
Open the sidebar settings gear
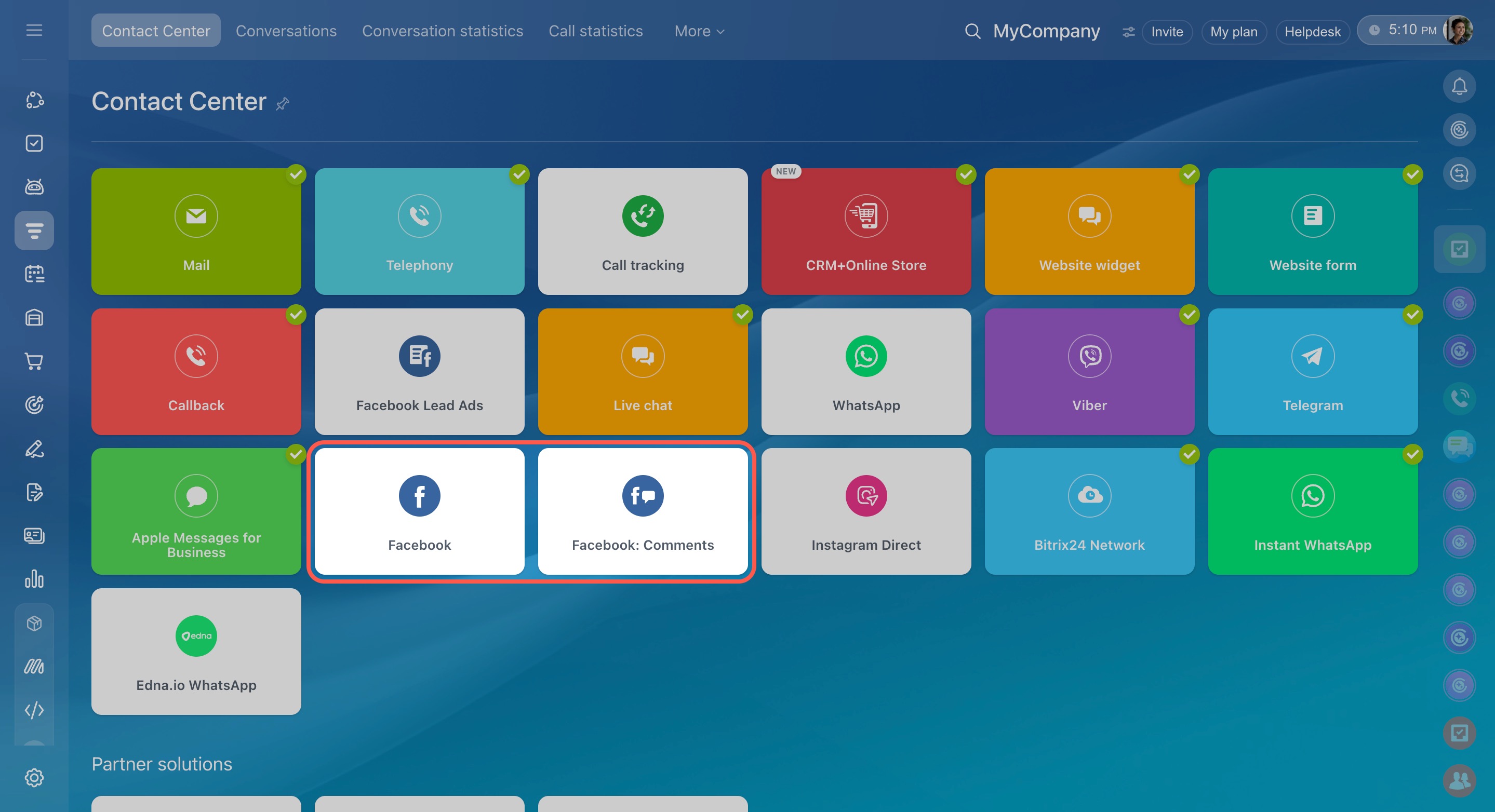click(34, 777)
